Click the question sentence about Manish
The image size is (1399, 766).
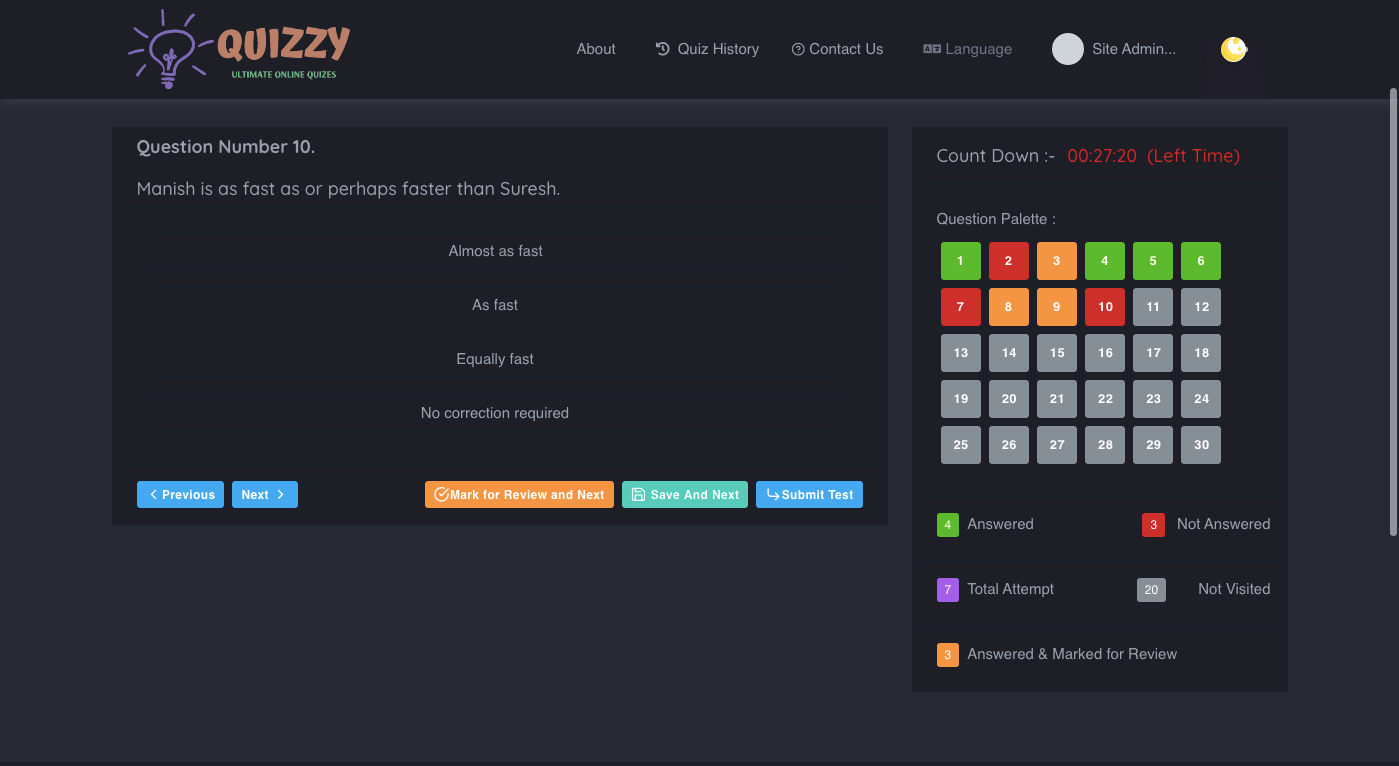pos(348,188)
